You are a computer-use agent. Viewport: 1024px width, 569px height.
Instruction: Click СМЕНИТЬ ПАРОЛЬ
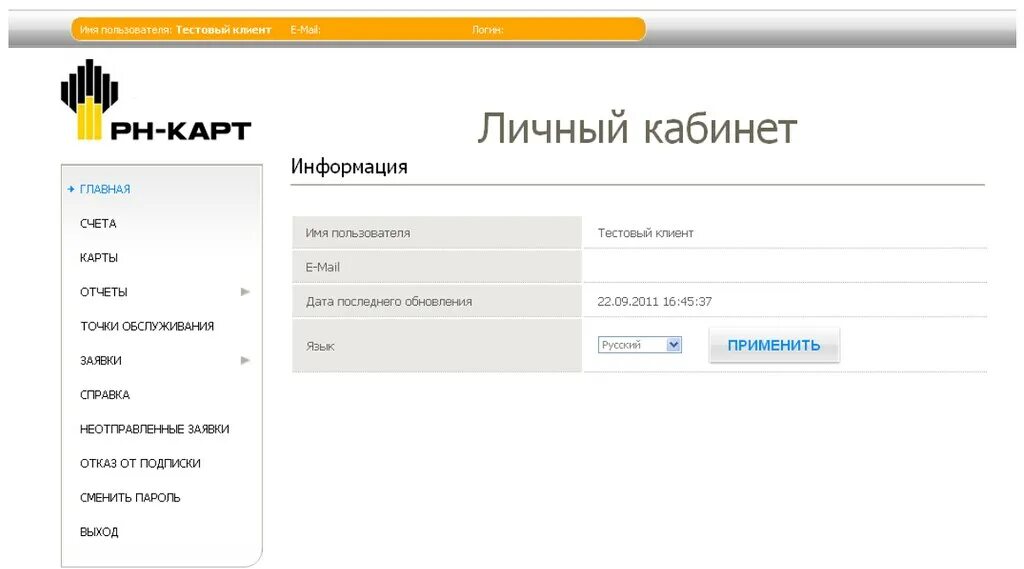(130, 498)
